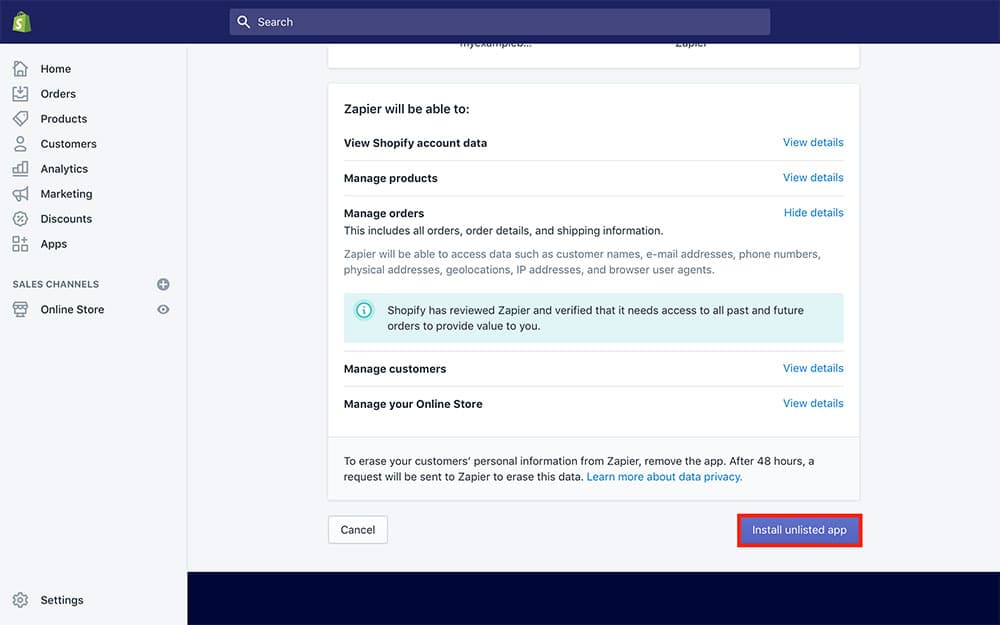1000x625 pixels.
Task: Click the Customers person icon
Action: pyautogui.click(x=20, y=144)
